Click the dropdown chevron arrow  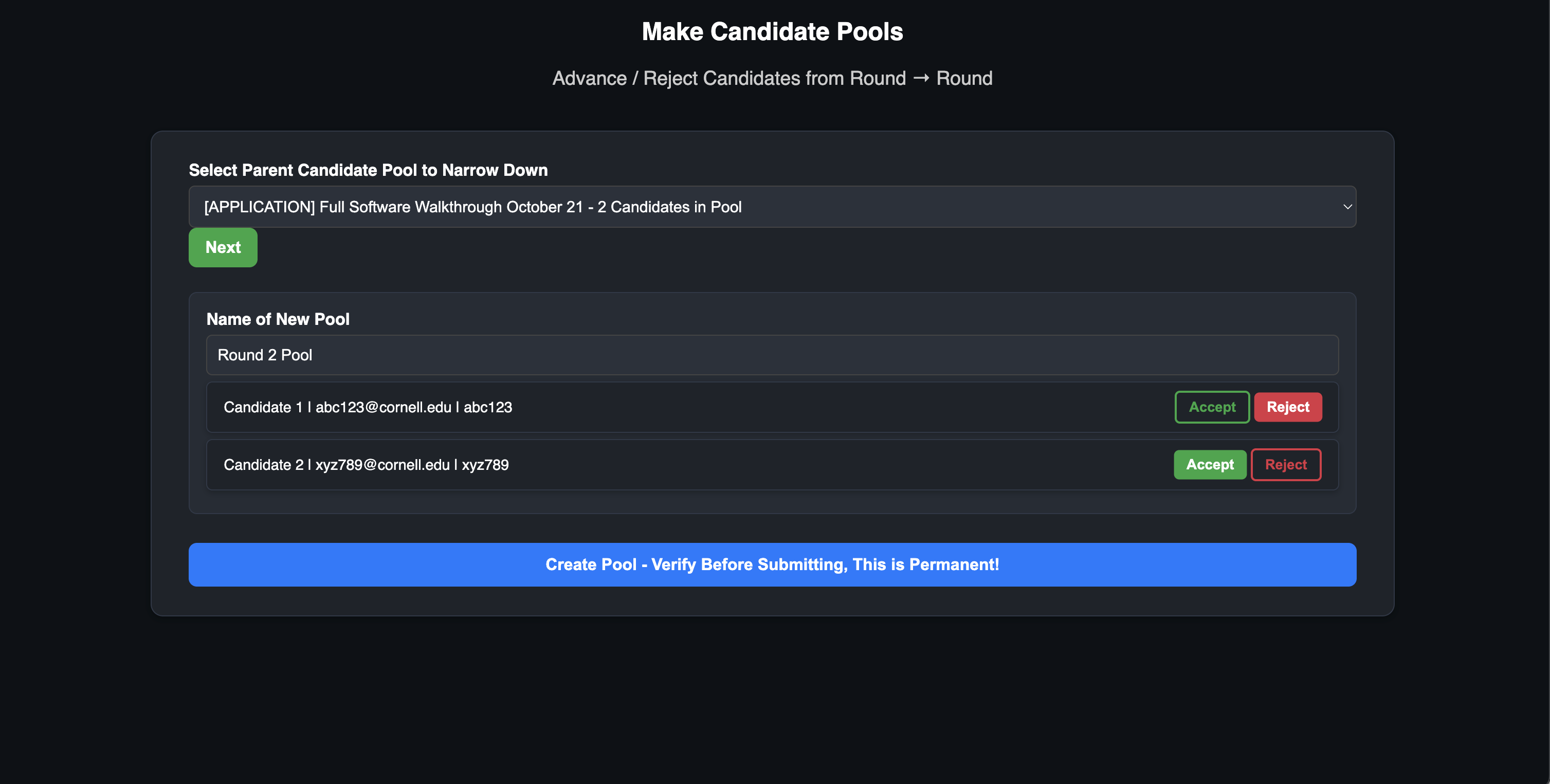pyautogui.click(x=1347, y=207)
